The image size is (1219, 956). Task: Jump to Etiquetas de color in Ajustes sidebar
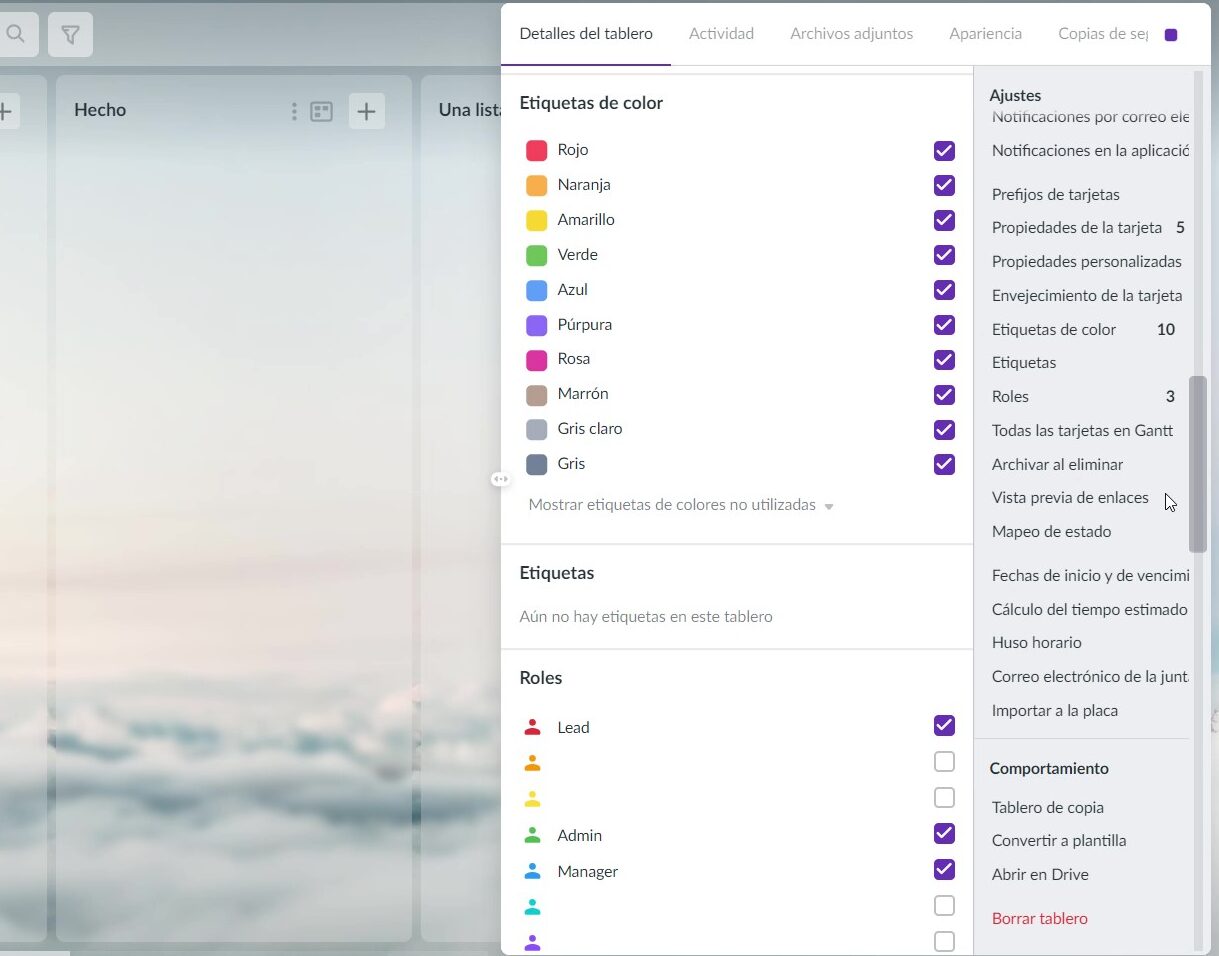[x=1054, y=330]
